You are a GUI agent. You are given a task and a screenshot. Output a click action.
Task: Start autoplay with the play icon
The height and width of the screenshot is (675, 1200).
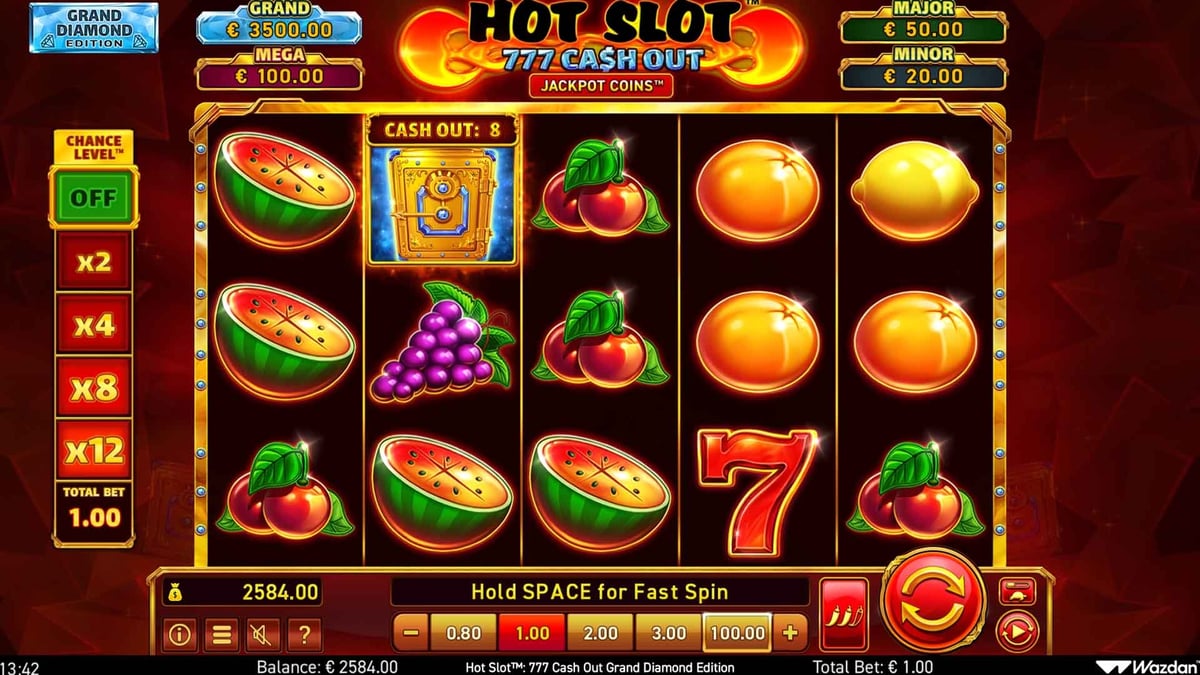(1018, 631)
